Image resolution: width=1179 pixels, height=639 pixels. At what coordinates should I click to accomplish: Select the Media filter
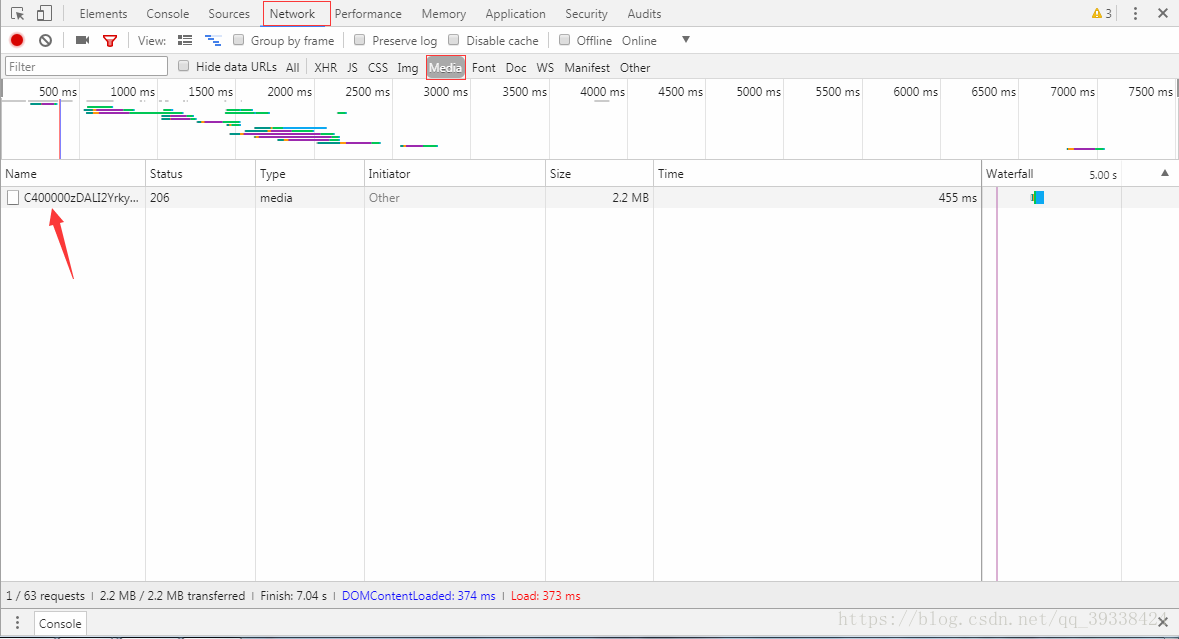tap(445, 68)
